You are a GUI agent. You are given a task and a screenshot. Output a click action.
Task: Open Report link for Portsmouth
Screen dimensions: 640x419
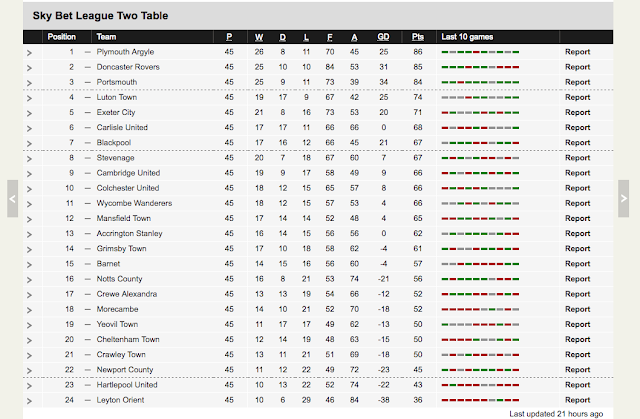578,82
